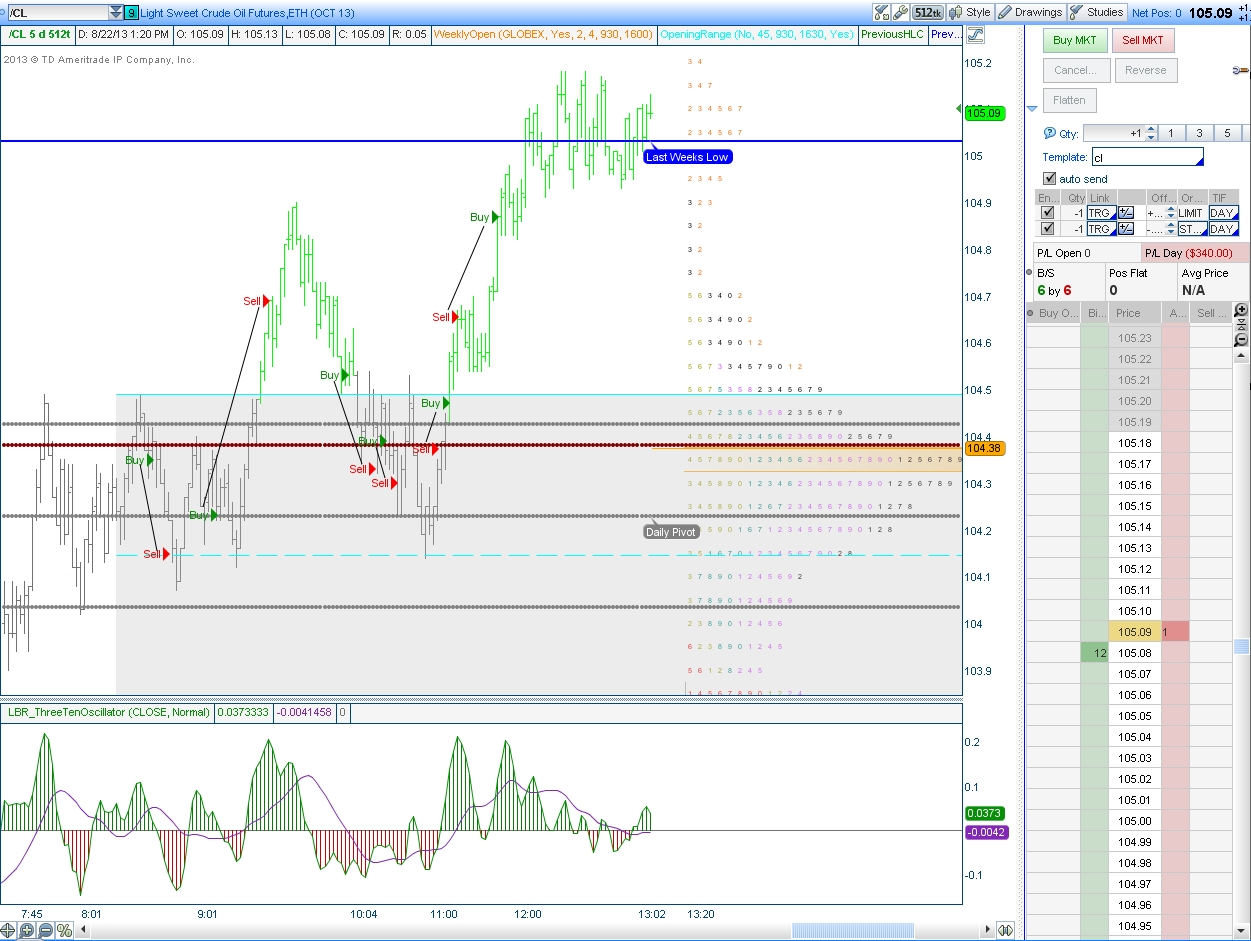Viewport: 1251px width, 941px height.
Task: Click the Buy MKT button
Action: pos(1075,40)
